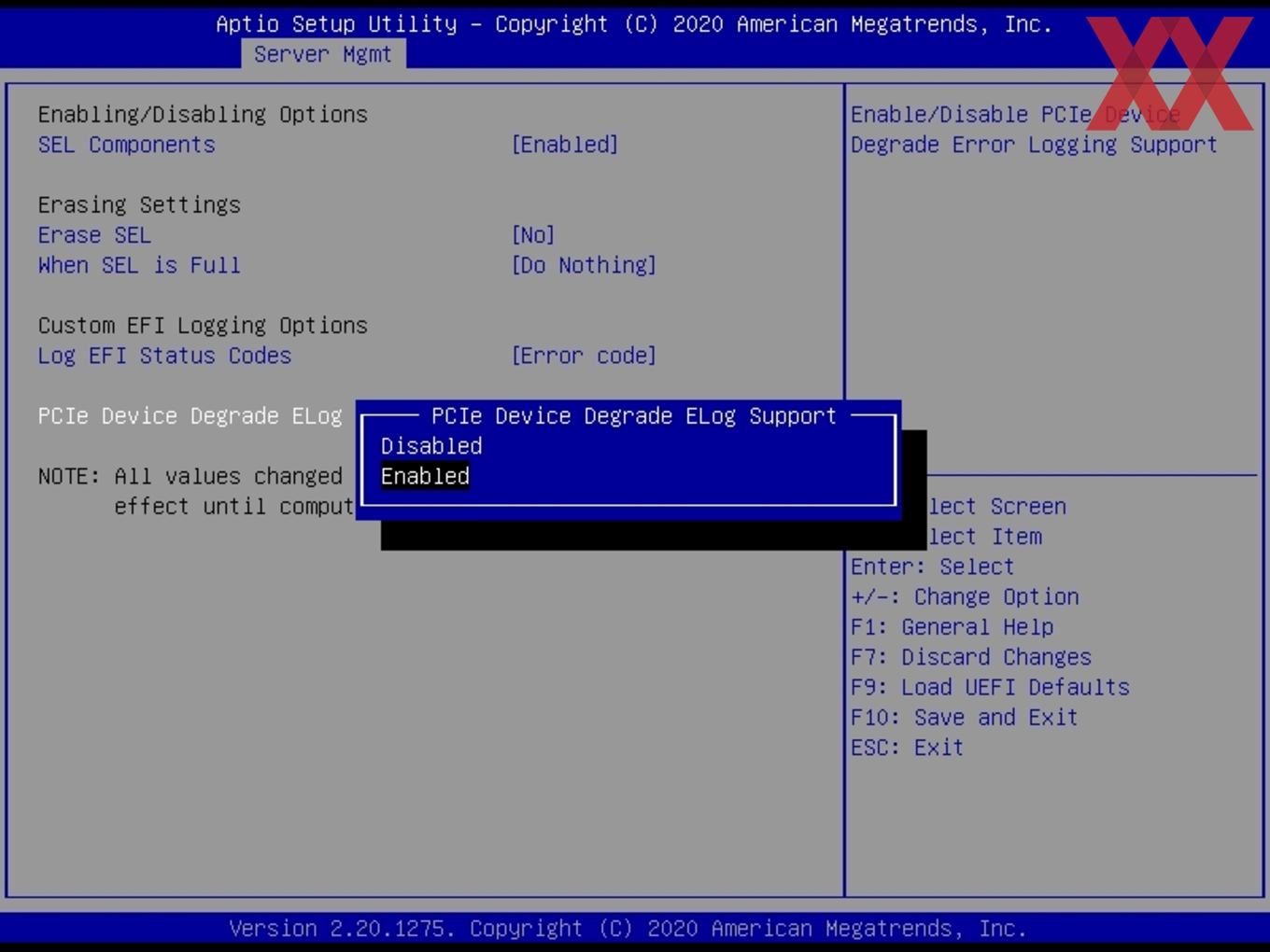This screenshot has height=952, width=1270.
Task: Open the Server Mgmt tab
Action: pyautogui.click(x=323, y=54)
